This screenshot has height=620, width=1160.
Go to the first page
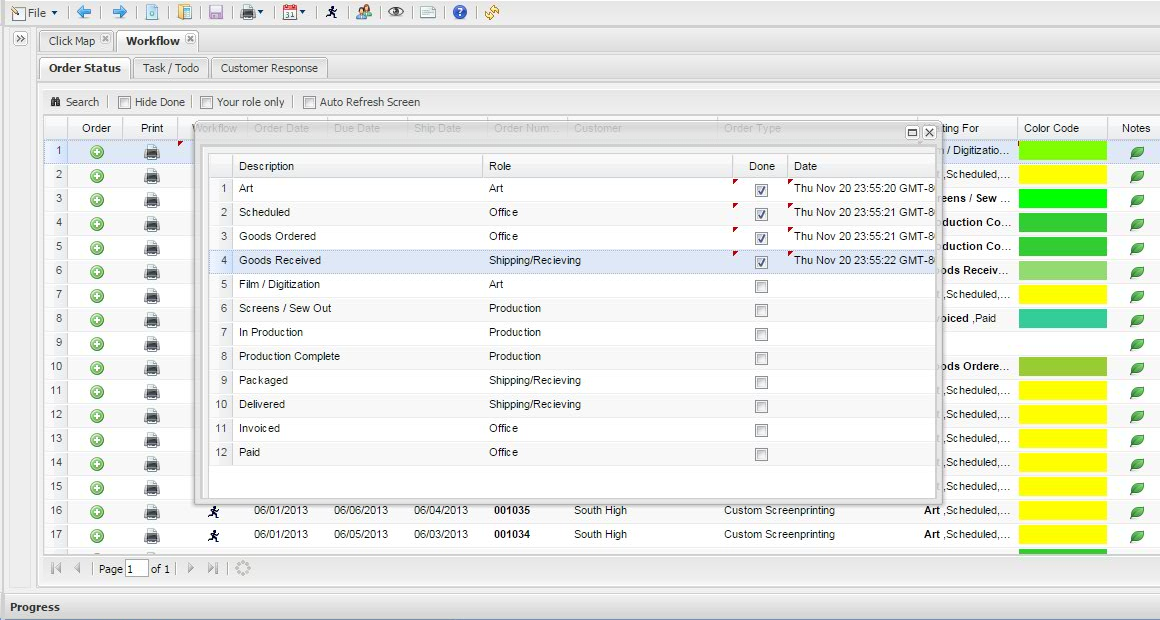[x=55, y=568]
